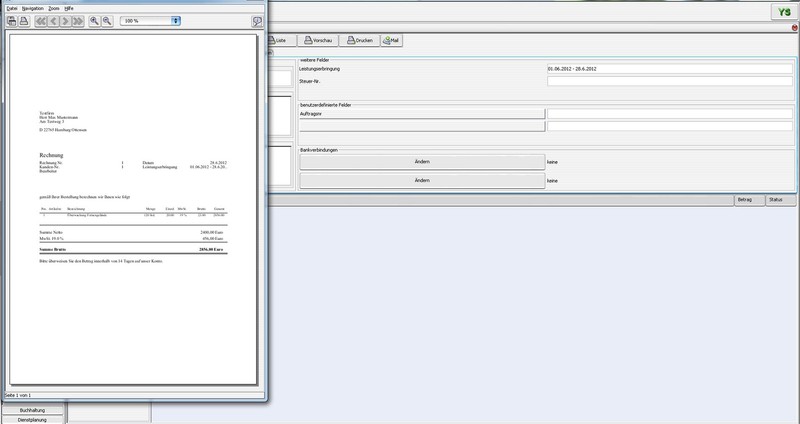Click the Mail button in the main window
Viewport: 800px width, 424px height.
391,40
